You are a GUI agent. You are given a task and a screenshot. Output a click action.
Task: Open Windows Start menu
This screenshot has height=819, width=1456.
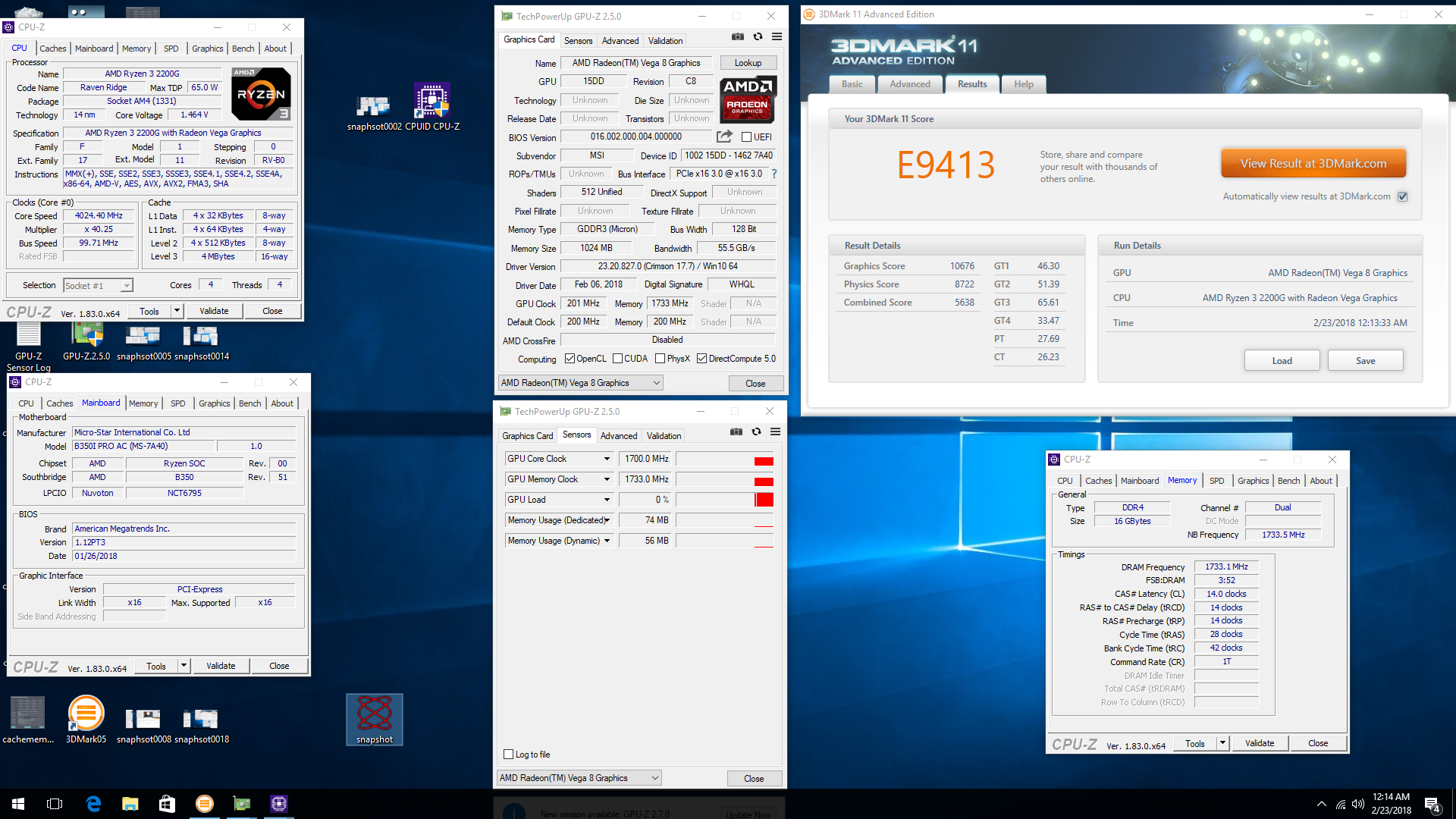tap(18, 804)
